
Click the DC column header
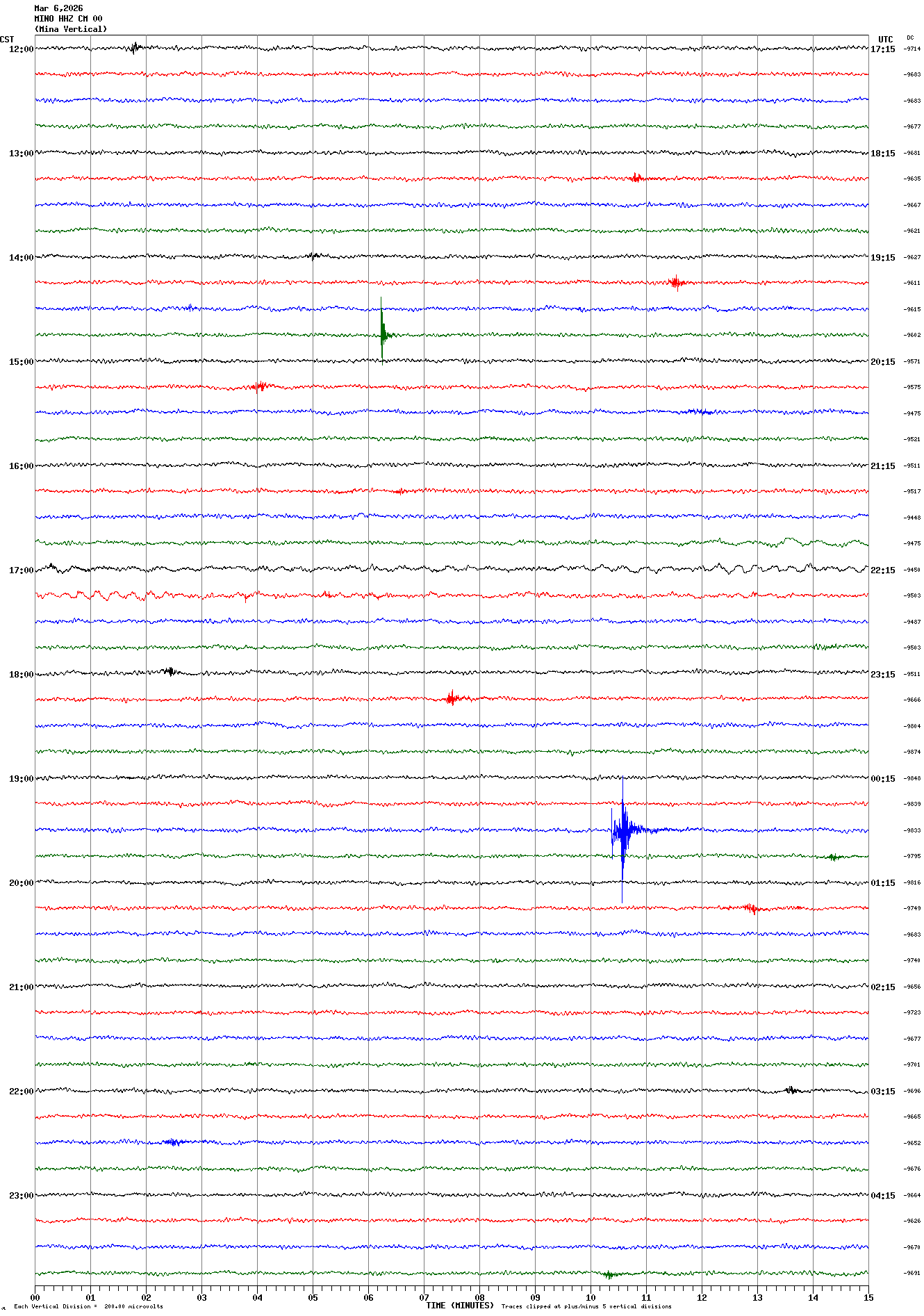tap(910, 38)
